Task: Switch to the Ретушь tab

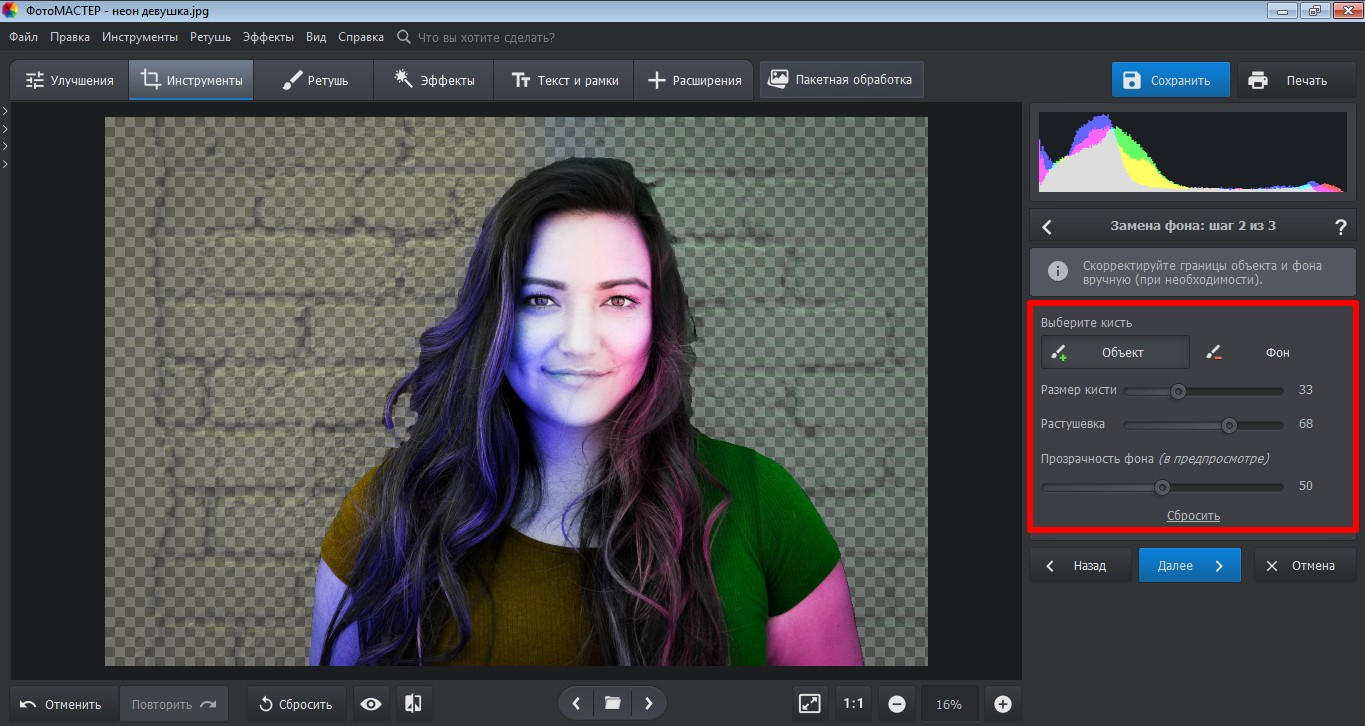Action: pos(314,80)
